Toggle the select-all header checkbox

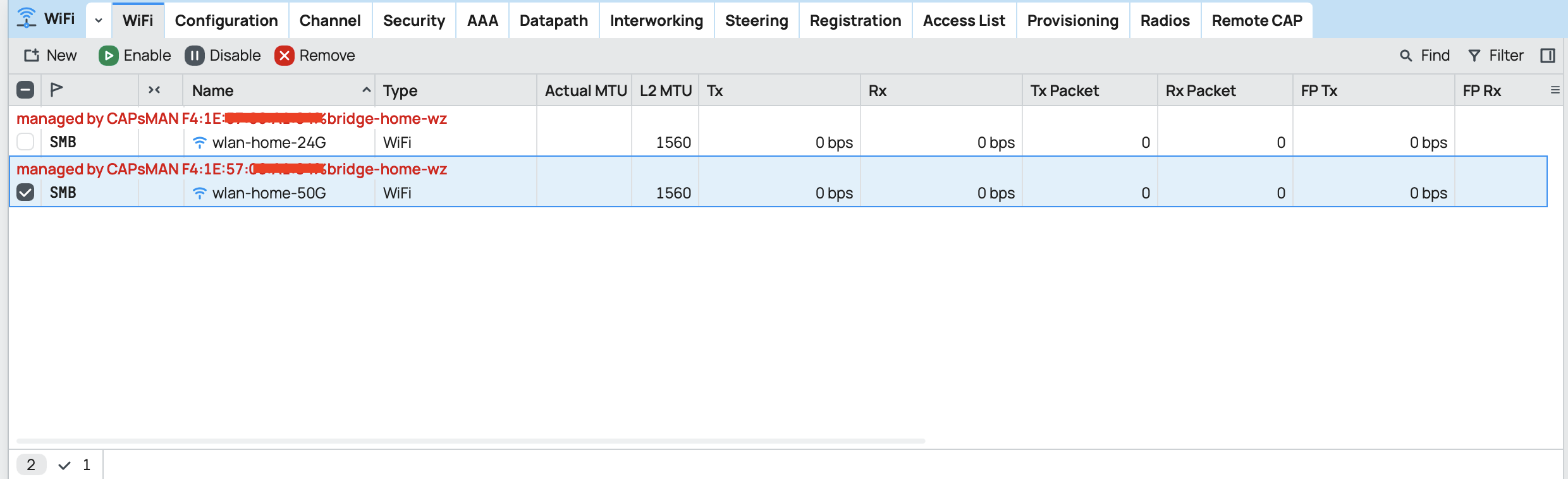pos(25,90)
